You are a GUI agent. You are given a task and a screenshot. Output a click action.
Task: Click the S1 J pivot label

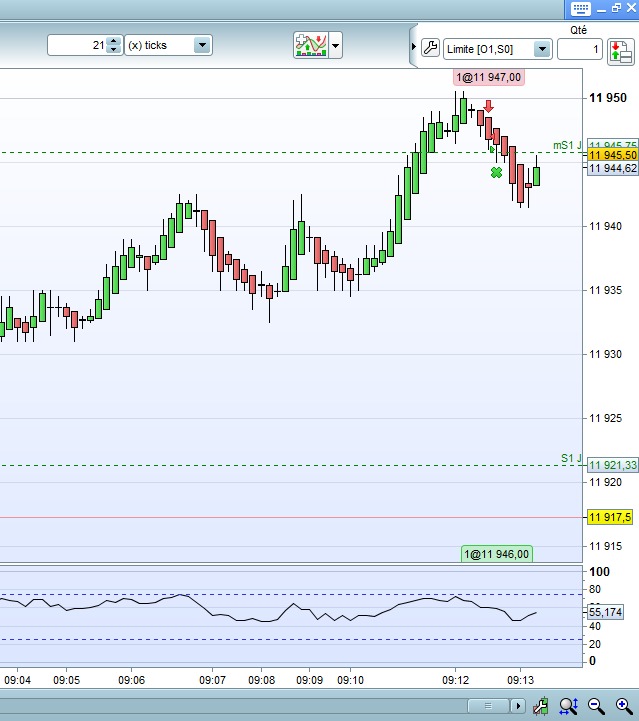[571, 458]
